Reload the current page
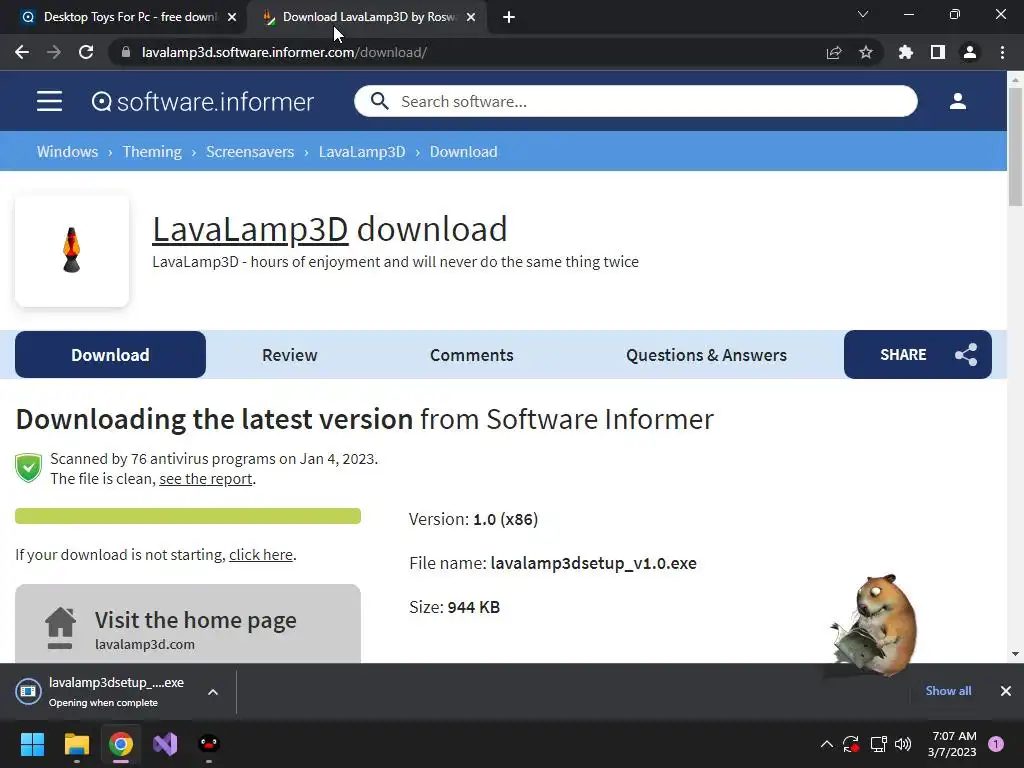The height and width of the screenshot is (768, 1024). tap(86, 52)
